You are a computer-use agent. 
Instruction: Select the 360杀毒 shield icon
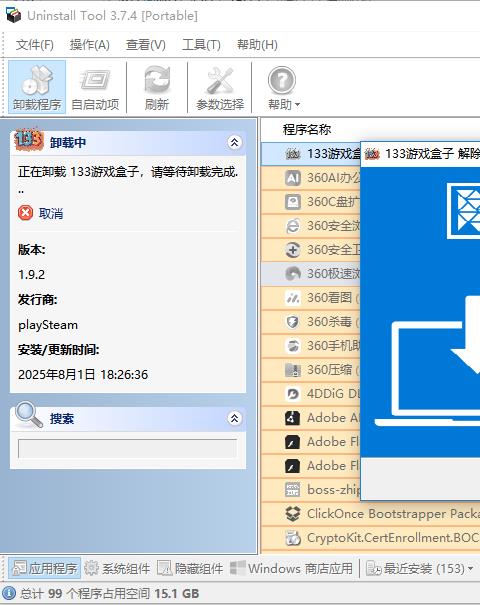[292, 322]
